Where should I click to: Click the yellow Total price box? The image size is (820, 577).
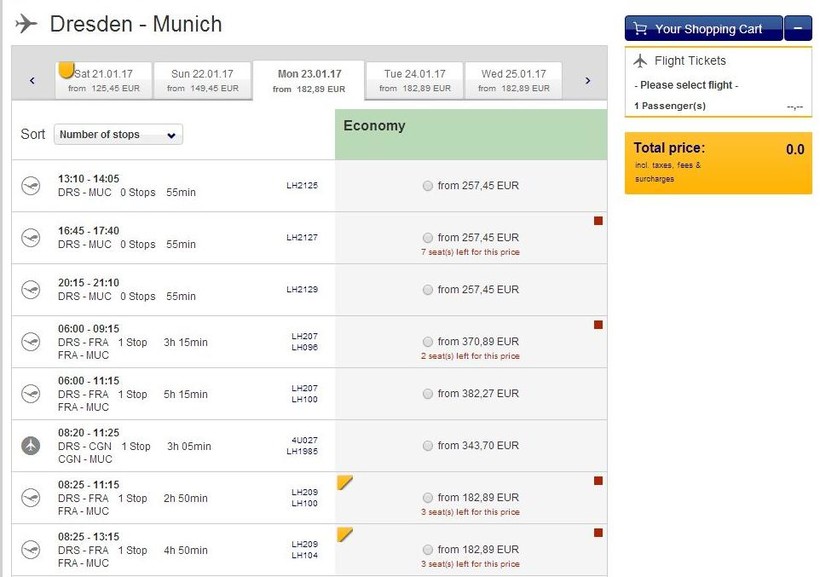tap(718, 163)
